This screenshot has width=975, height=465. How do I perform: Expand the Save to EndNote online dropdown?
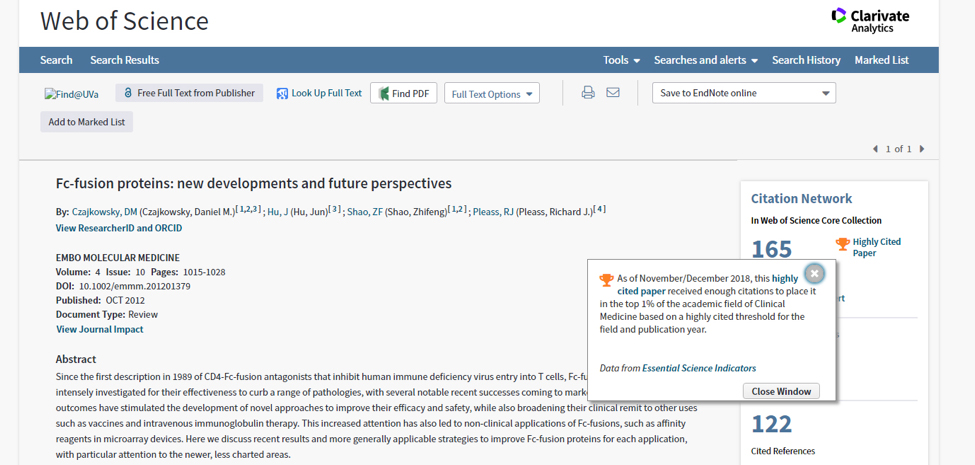tap(744, 93)
